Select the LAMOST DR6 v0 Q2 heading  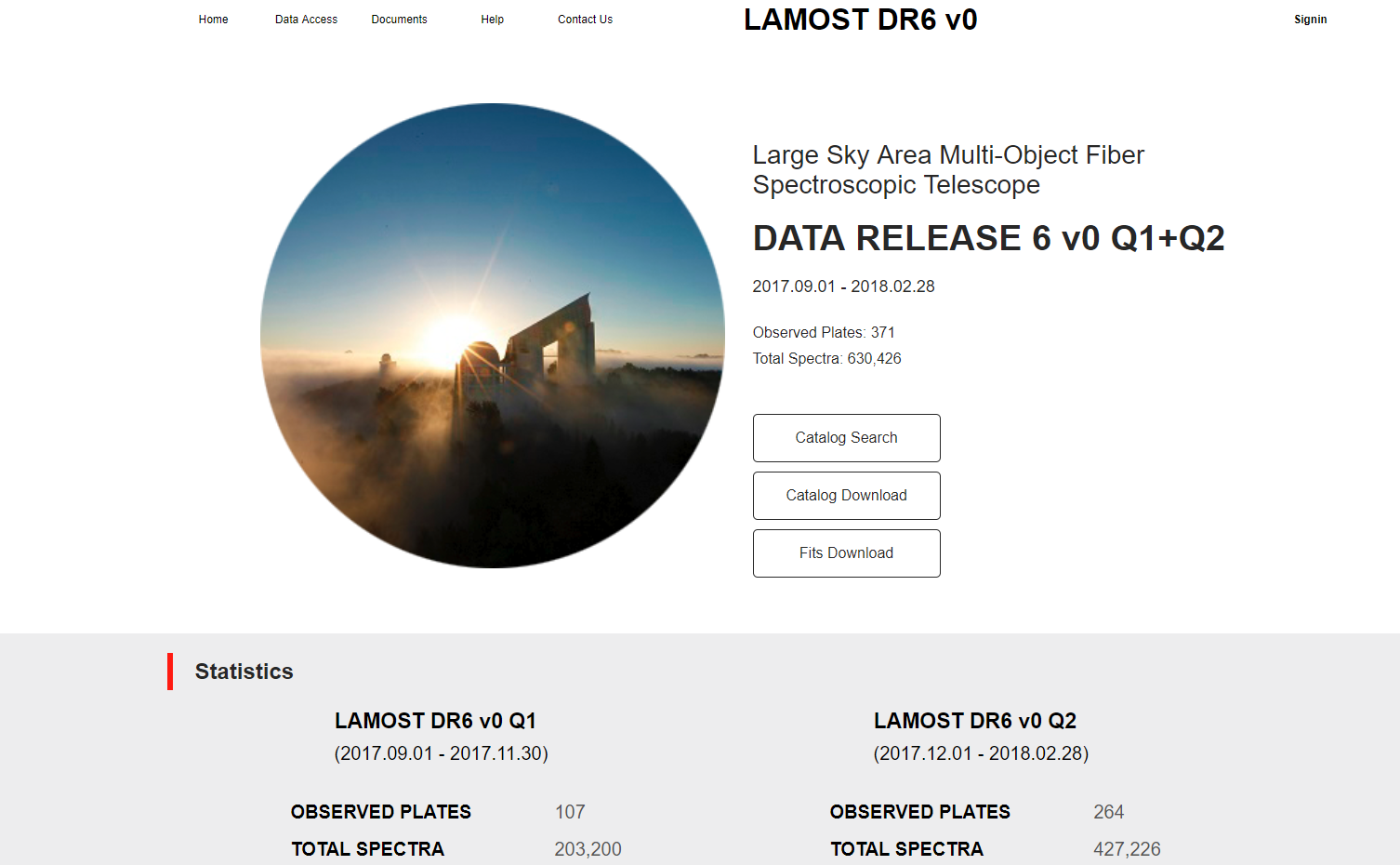(975, 721)
